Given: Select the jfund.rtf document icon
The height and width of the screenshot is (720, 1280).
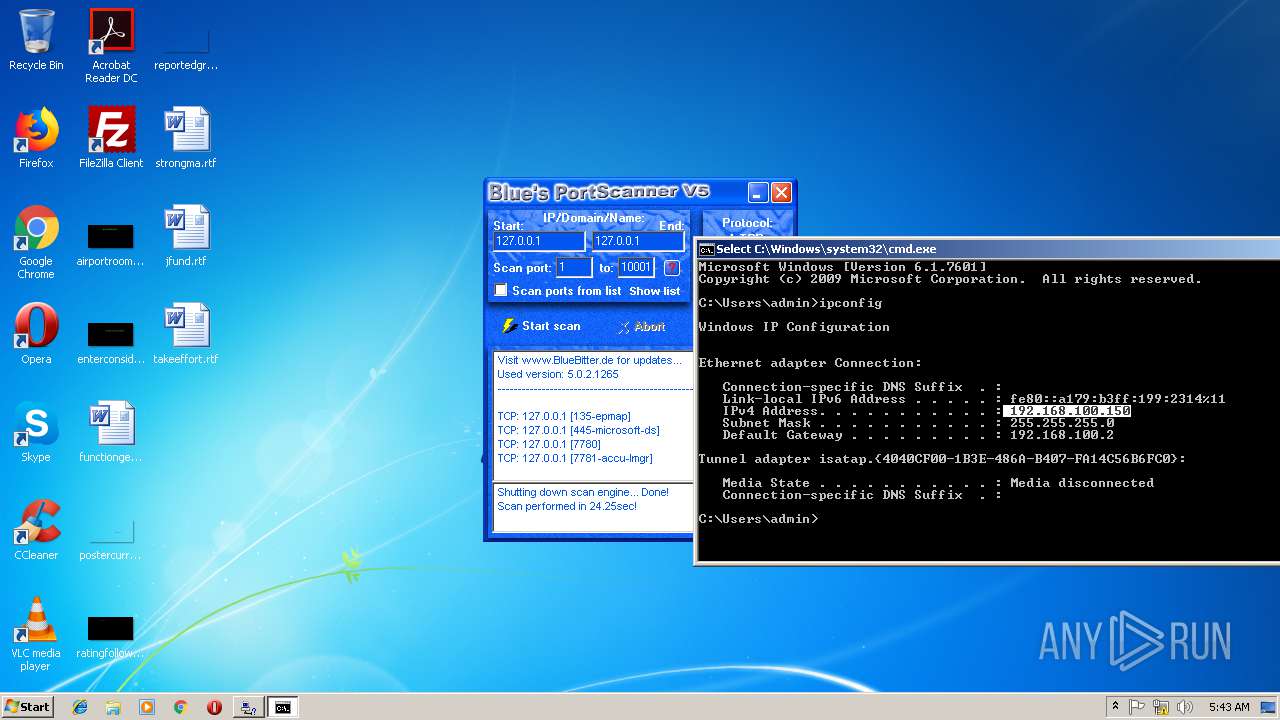Looking at the screenshot, I should (x=186, y=236).
